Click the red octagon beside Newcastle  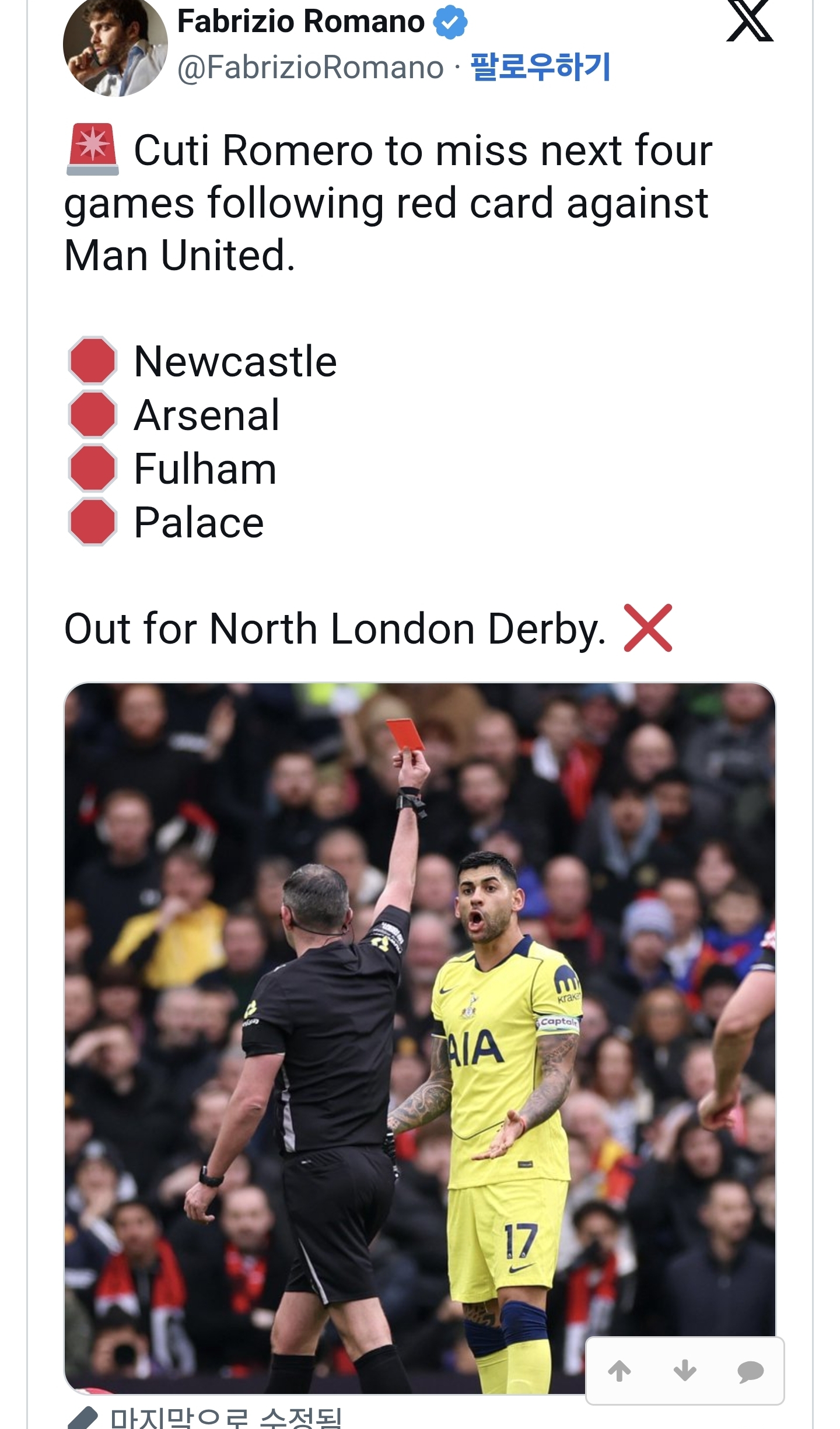pyautogui.click(x=92, y=361)
